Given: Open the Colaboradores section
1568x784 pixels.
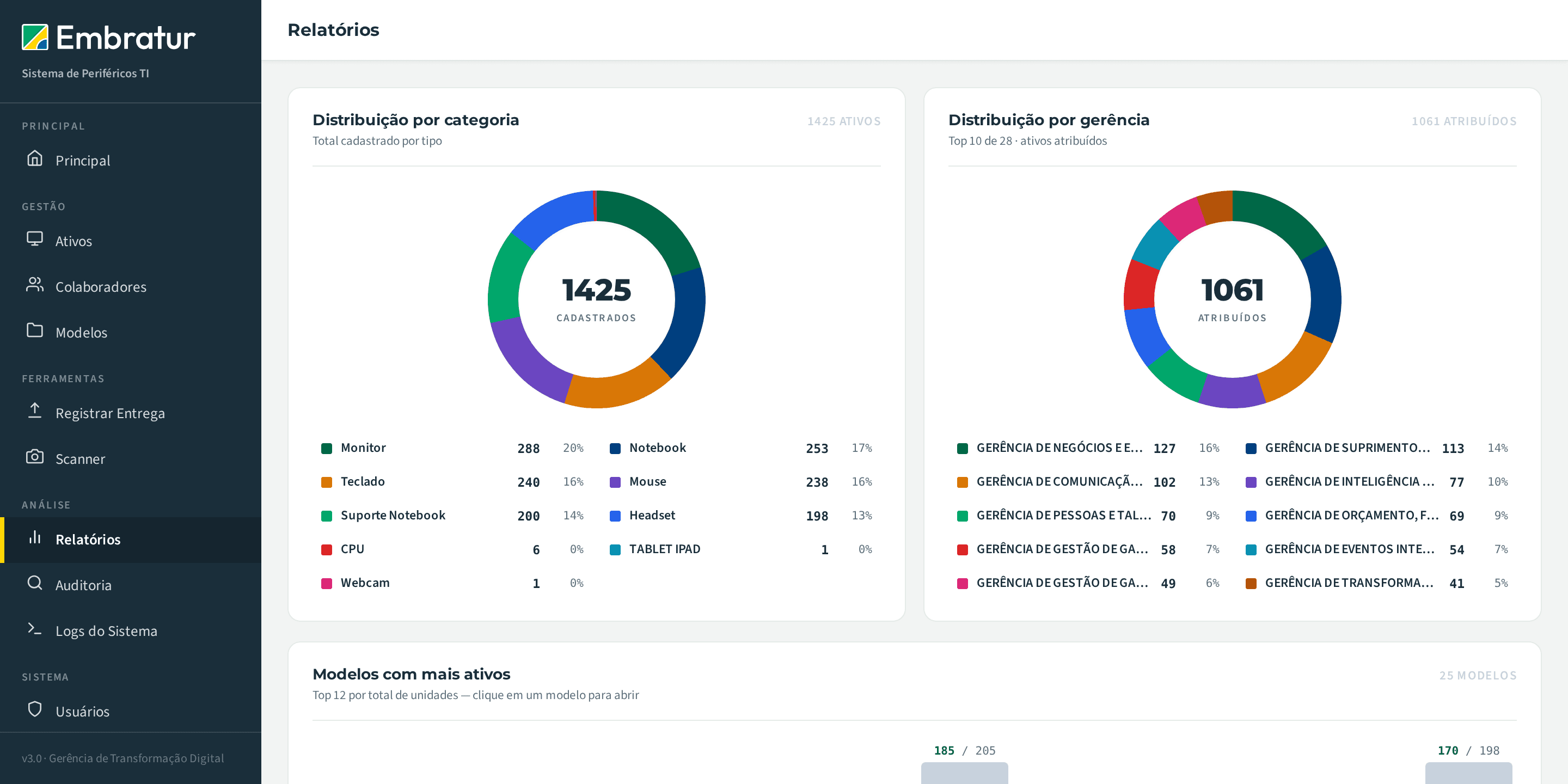Looking at the screenshot, I should [x=130, y=286].
